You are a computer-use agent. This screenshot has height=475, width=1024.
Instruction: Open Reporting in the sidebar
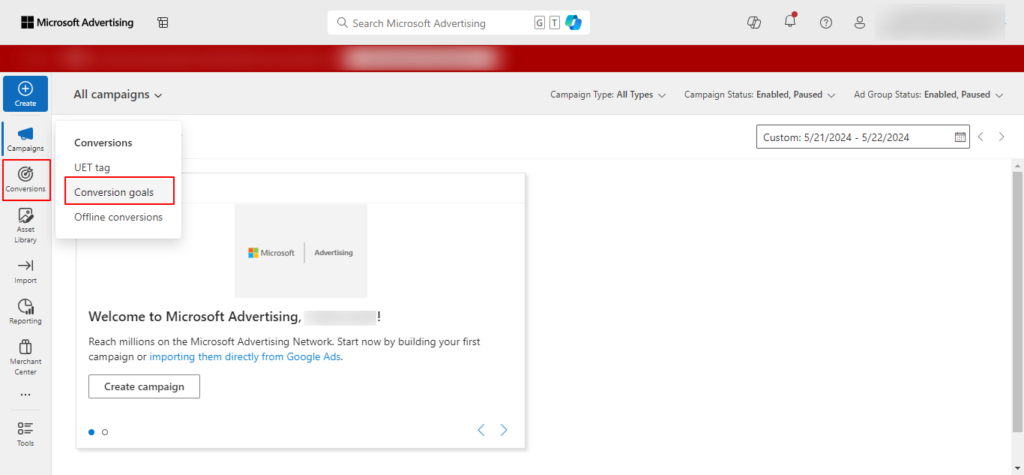point(25,311)
